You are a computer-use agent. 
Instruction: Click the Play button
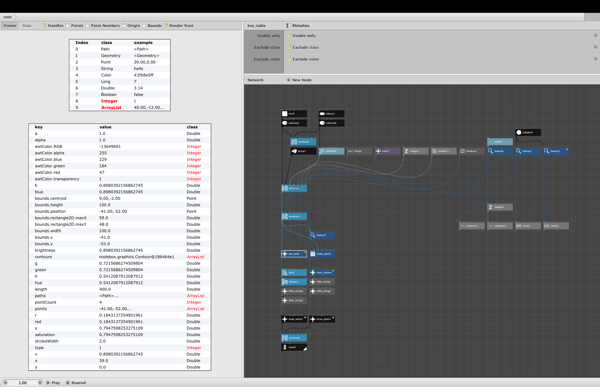53,382
